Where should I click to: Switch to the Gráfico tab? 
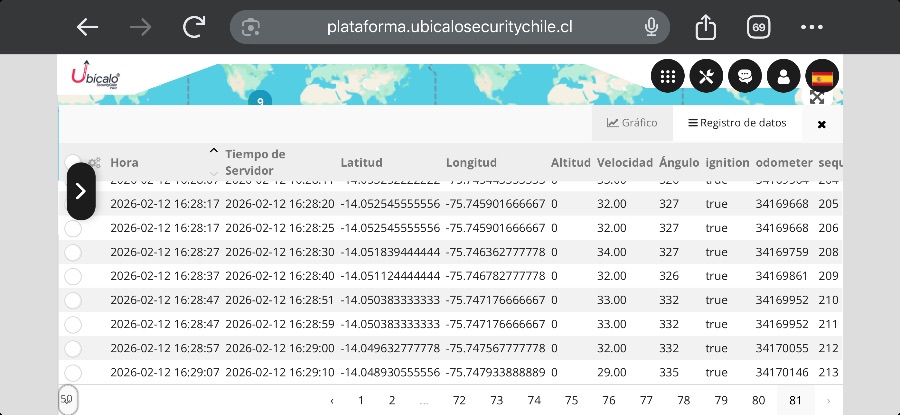632,123
